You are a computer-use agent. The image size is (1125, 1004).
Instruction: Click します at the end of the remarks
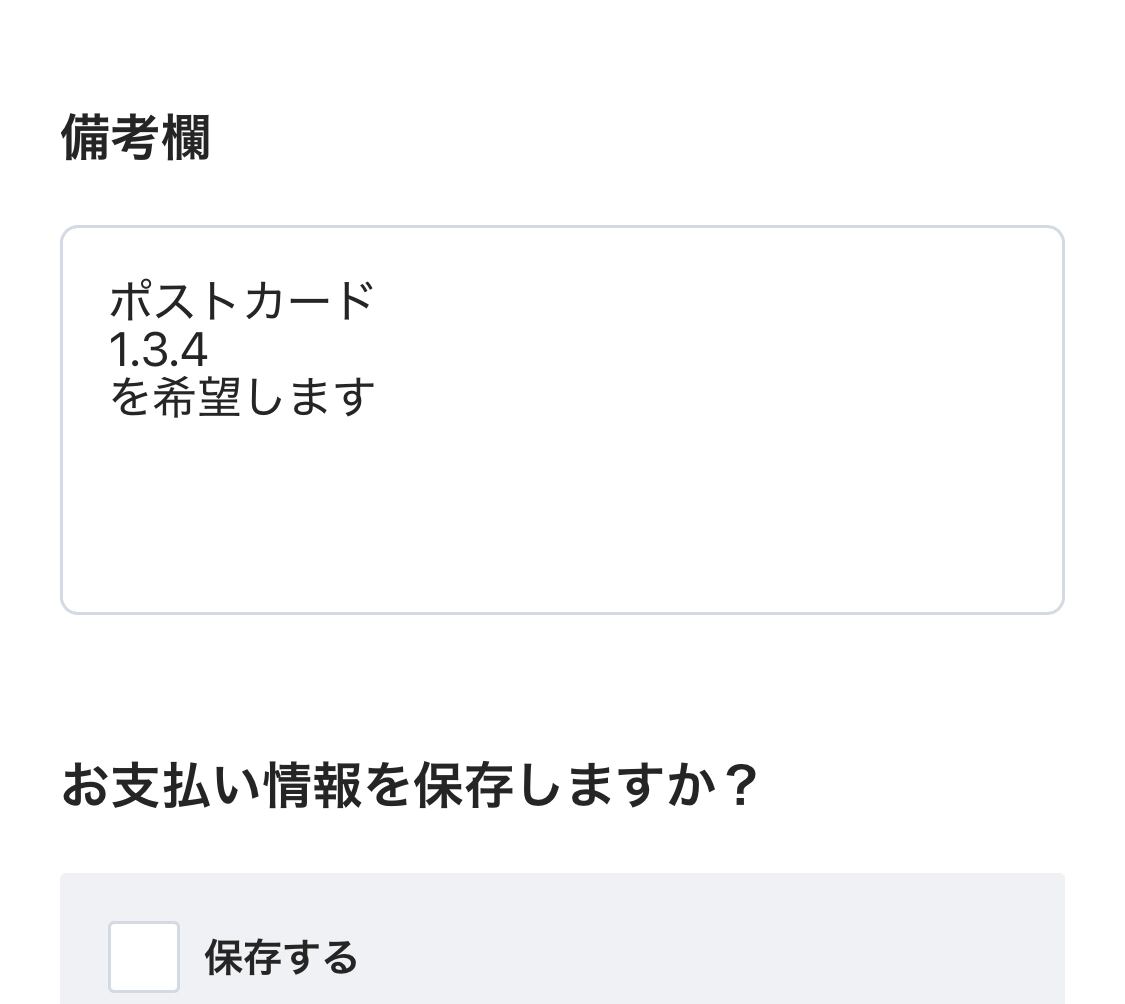coord(310,398)
